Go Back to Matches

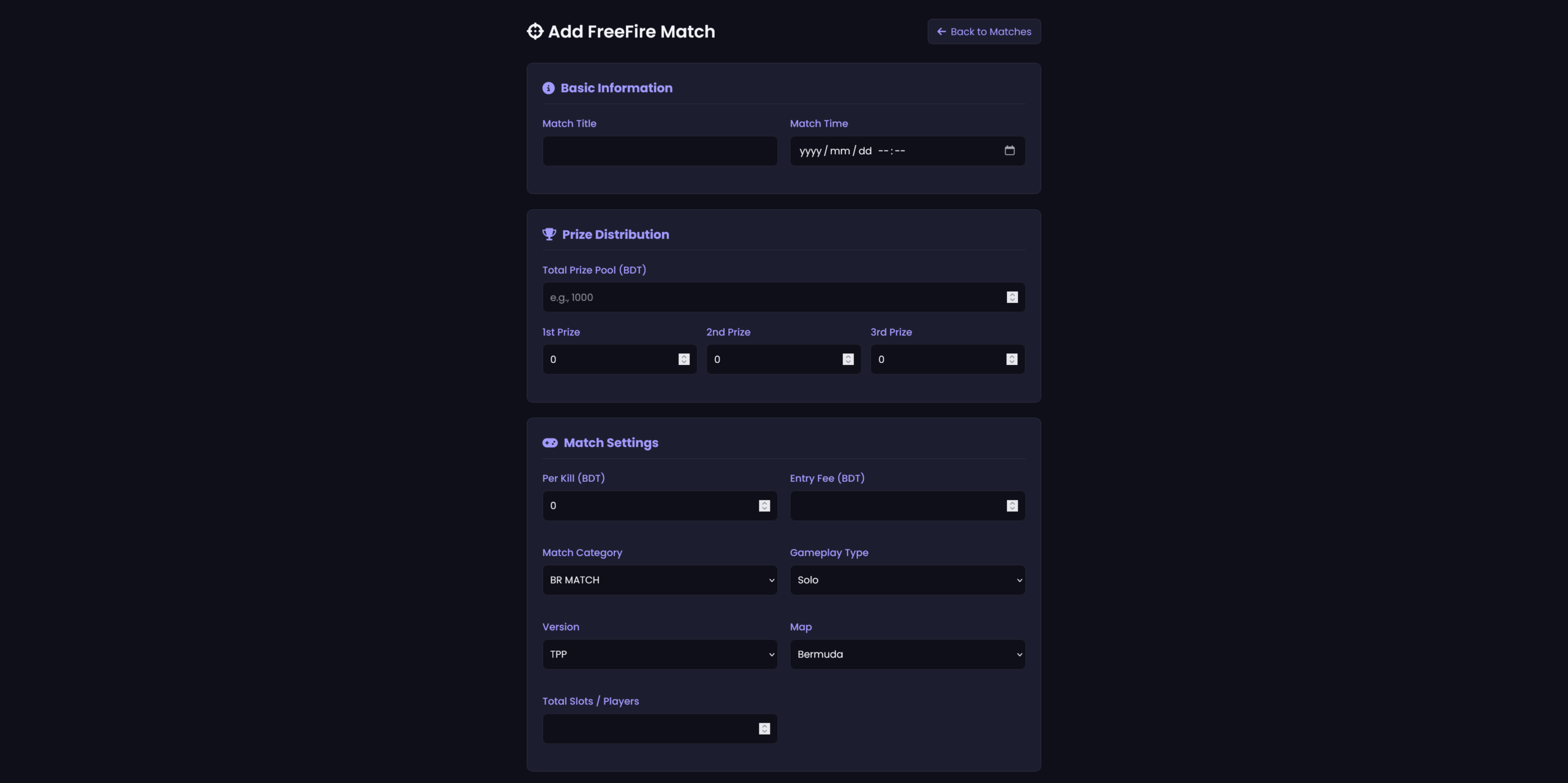984,32
